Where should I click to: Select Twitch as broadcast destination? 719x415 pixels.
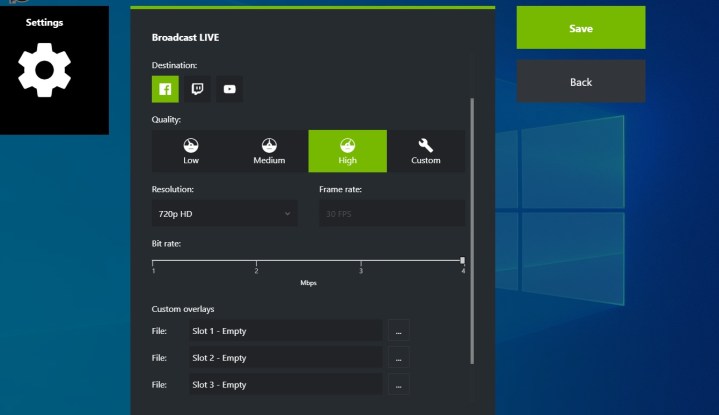tap(197, 89)
